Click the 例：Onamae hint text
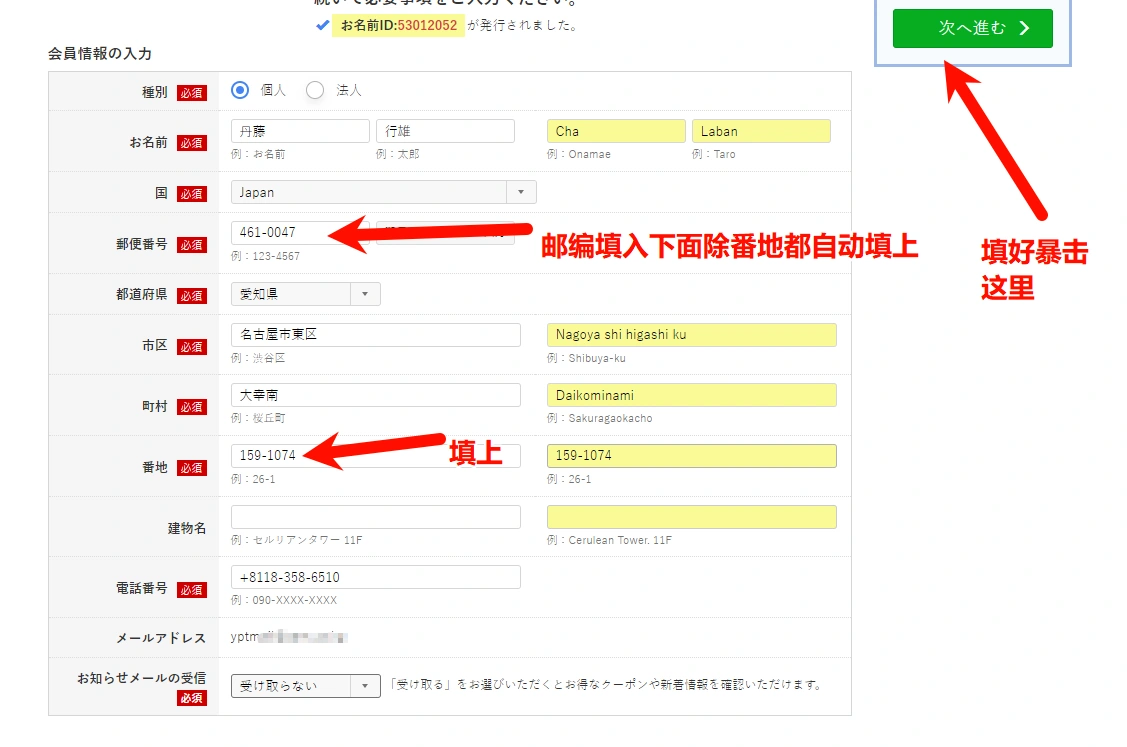Image resolution: width=1127 pixels, height=747 pixels. pyautogui.click(x=579, y=154)
